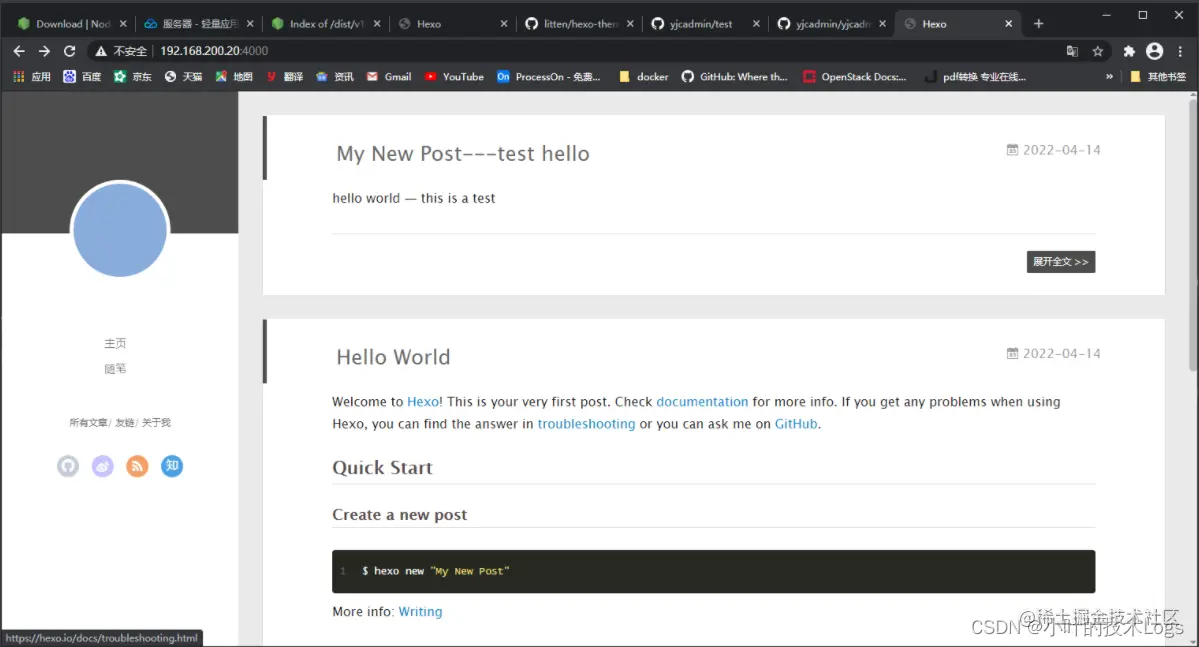The width and height of the screenshot is (1199, 647).
Task: Click the 展开全文 >> button
Action: click(1061, 262)
